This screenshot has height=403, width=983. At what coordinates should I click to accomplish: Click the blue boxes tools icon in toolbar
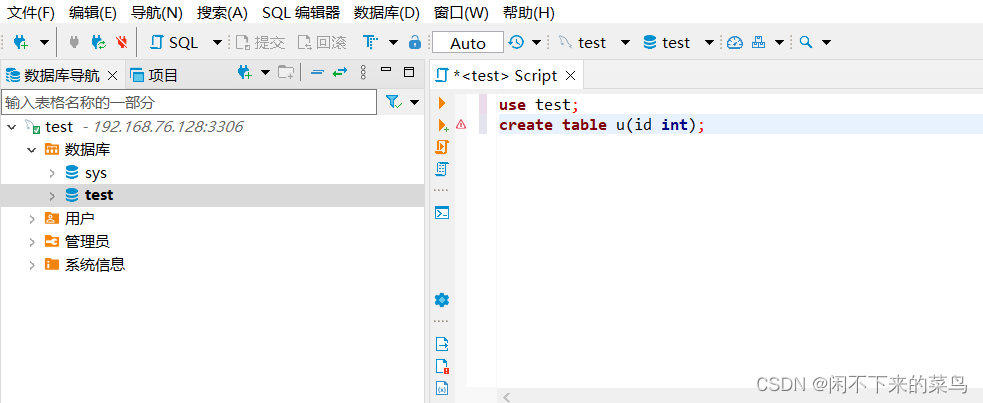(759, 42)
